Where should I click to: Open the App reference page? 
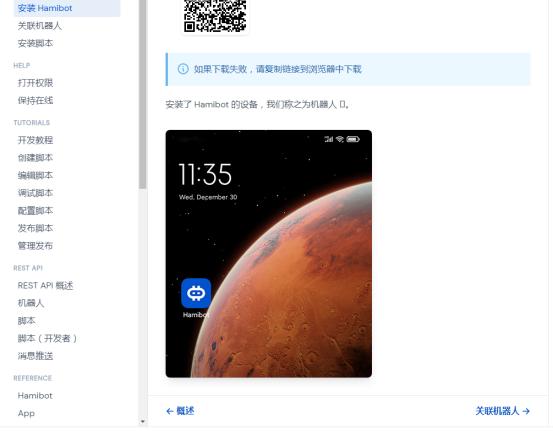coord(26,413)
